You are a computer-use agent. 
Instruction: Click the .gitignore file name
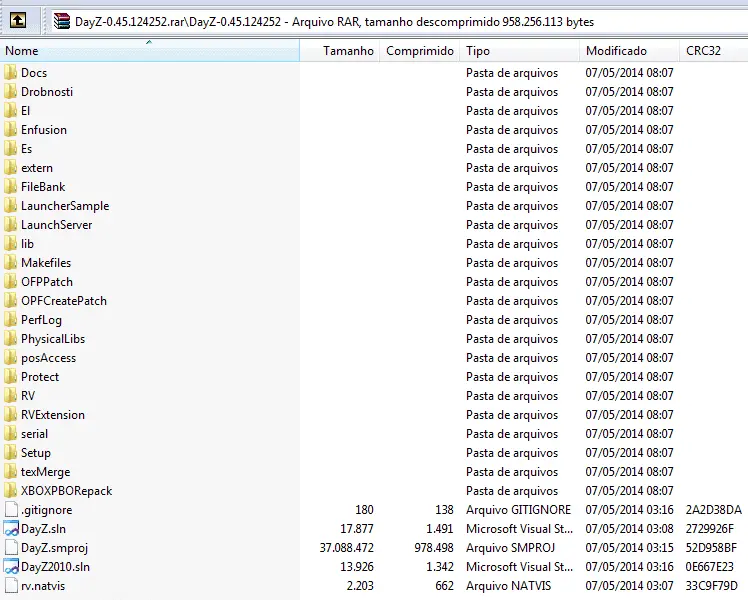(47, 510)
